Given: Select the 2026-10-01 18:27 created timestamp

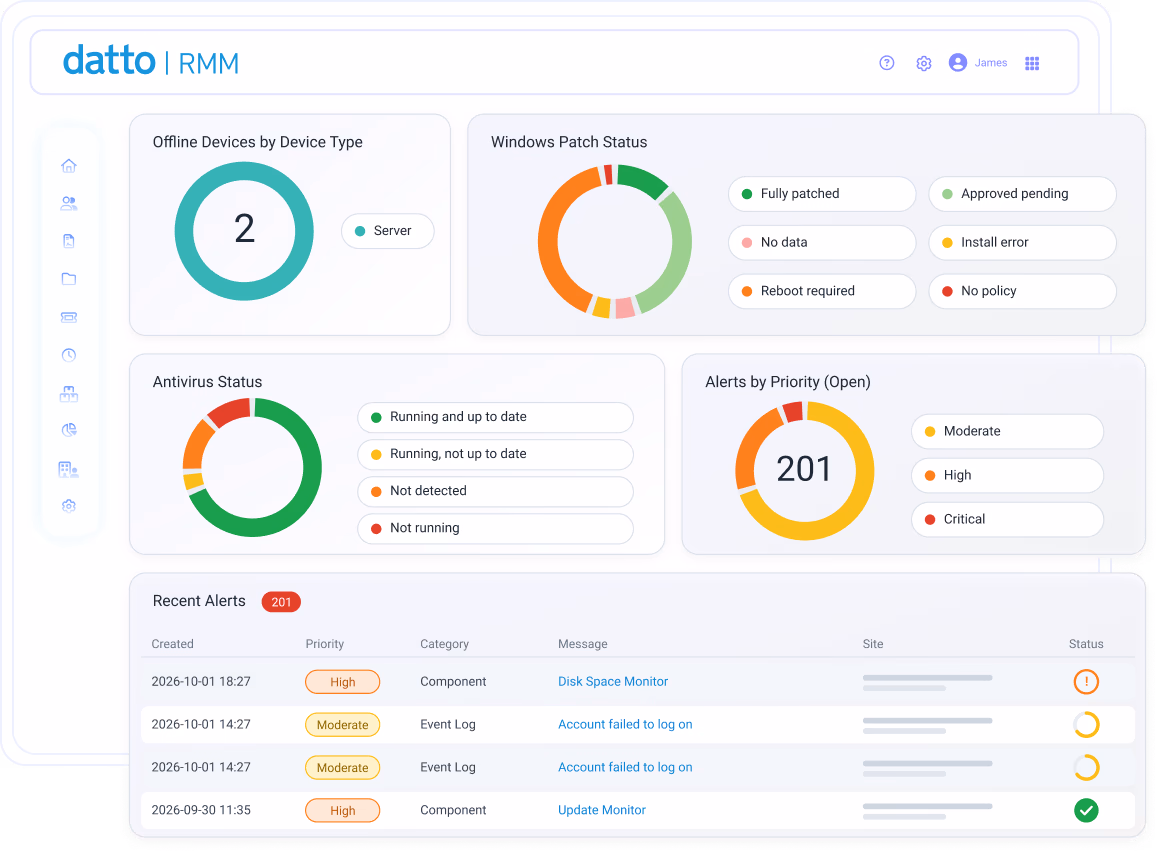Looking at the screenshot, I should click(201, 682).
